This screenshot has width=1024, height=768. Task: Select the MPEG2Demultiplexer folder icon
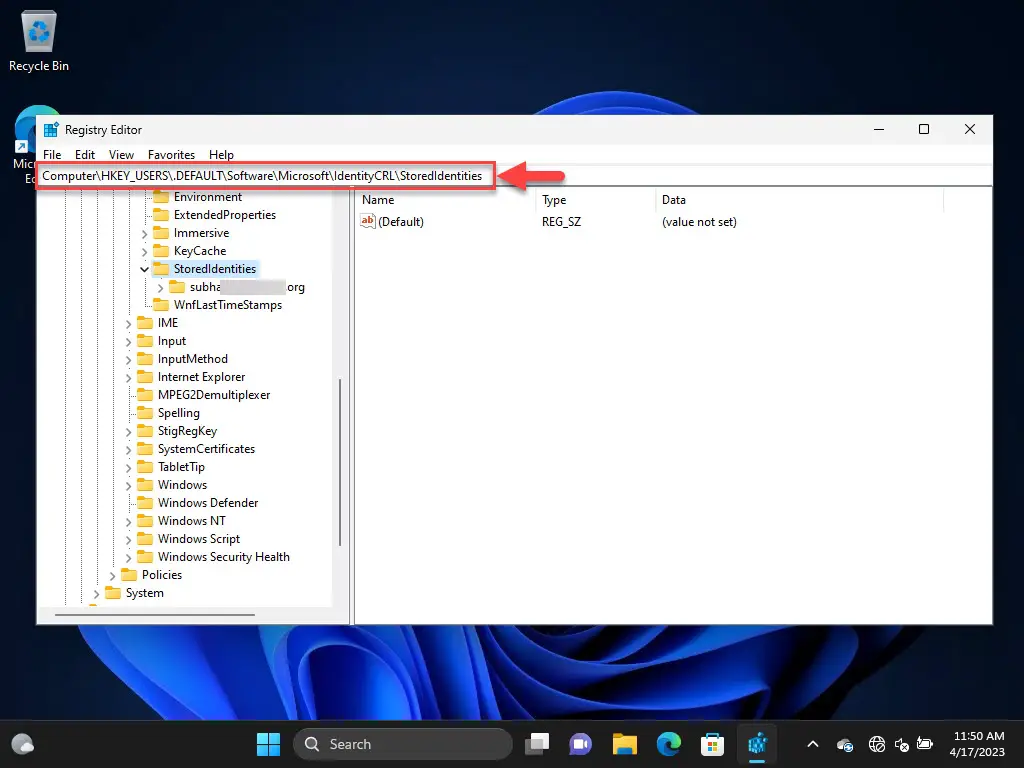tap(145, 394)
